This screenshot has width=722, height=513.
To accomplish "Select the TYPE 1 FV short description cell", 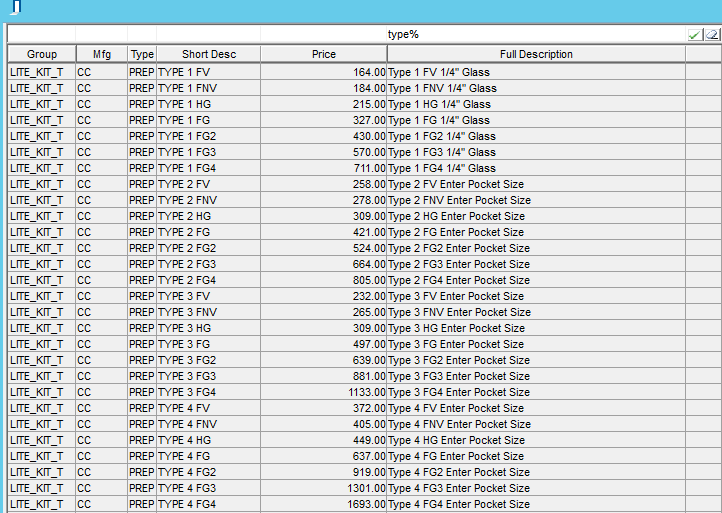I will [209, 72].
